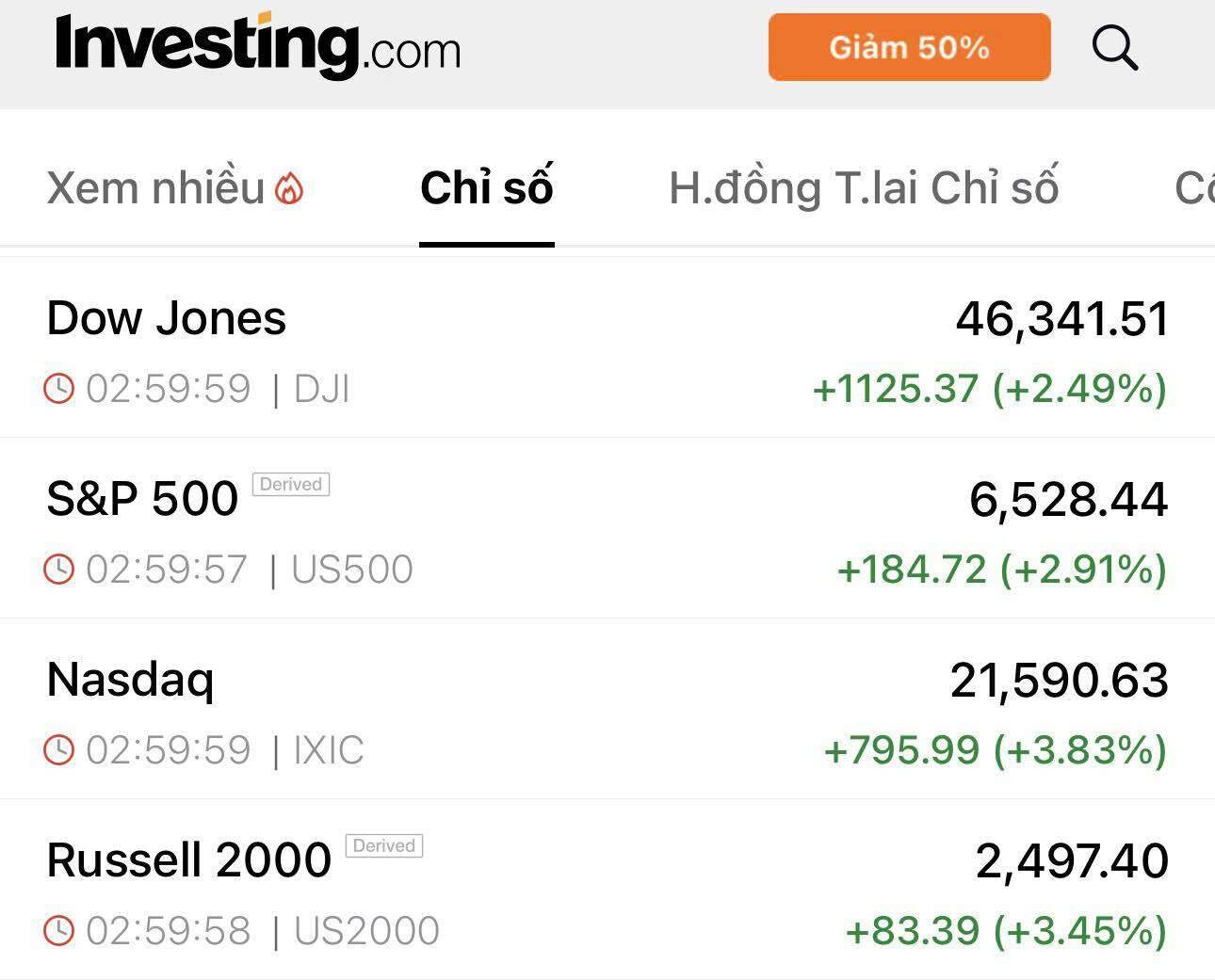Open the search magnifier icon
Viewport: 1215px width, 980px height.
[x=1115, y=48]
